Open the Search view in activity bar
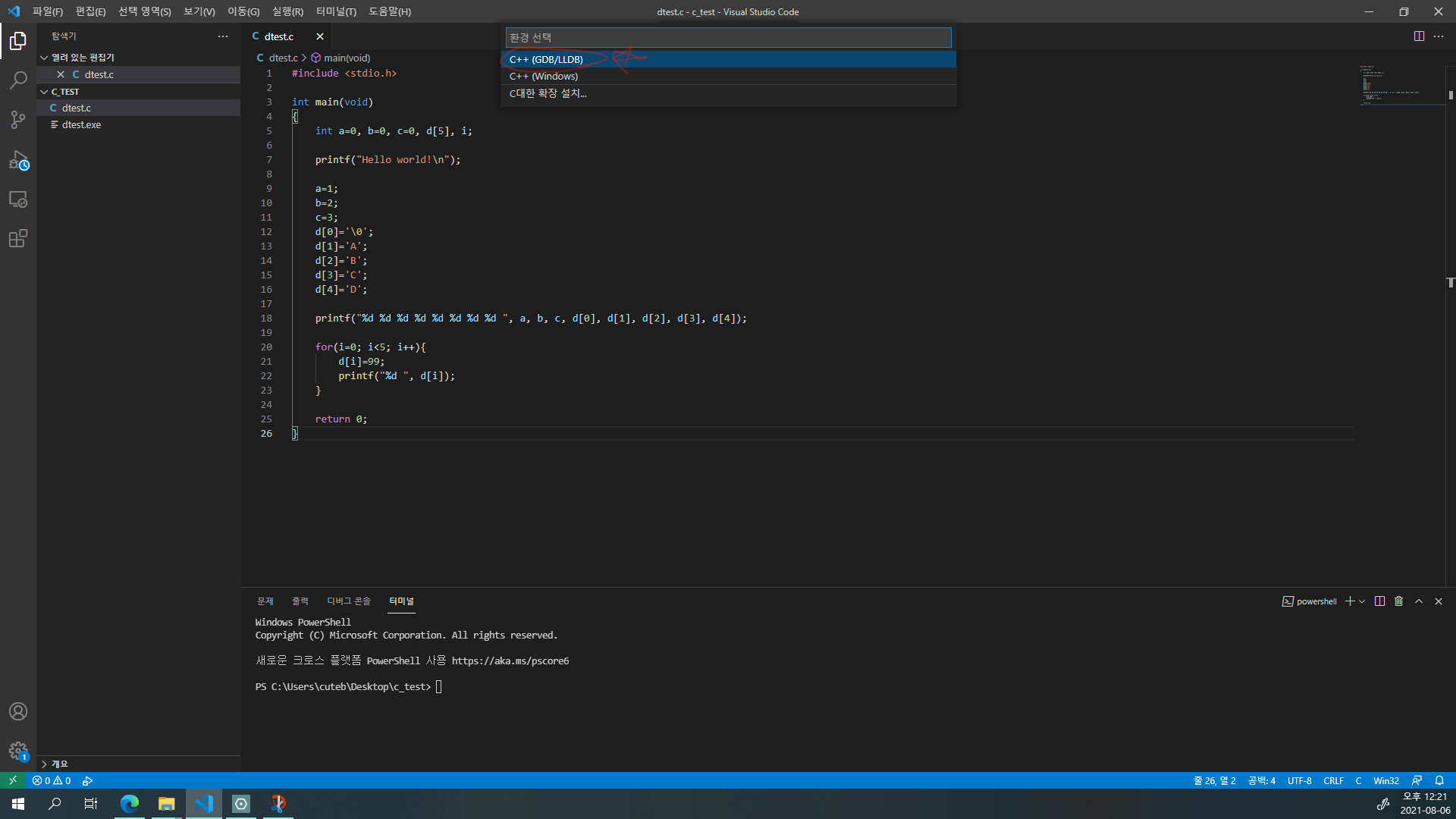This screenshot has width=1456, height=819. (18, 80)
